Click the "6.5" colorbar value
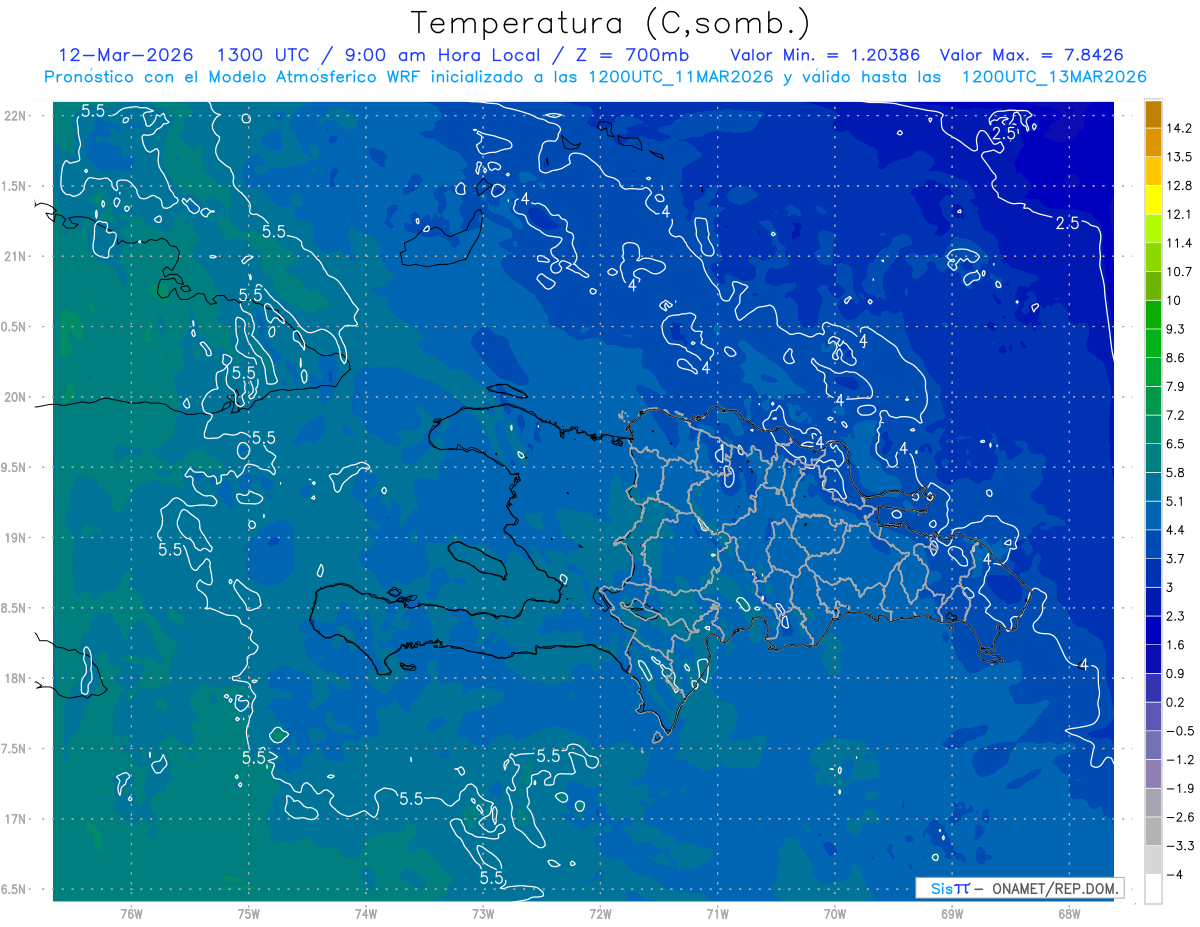Image resolution: width=1200 pixels, height=927 pixels. pos(1176,444)
